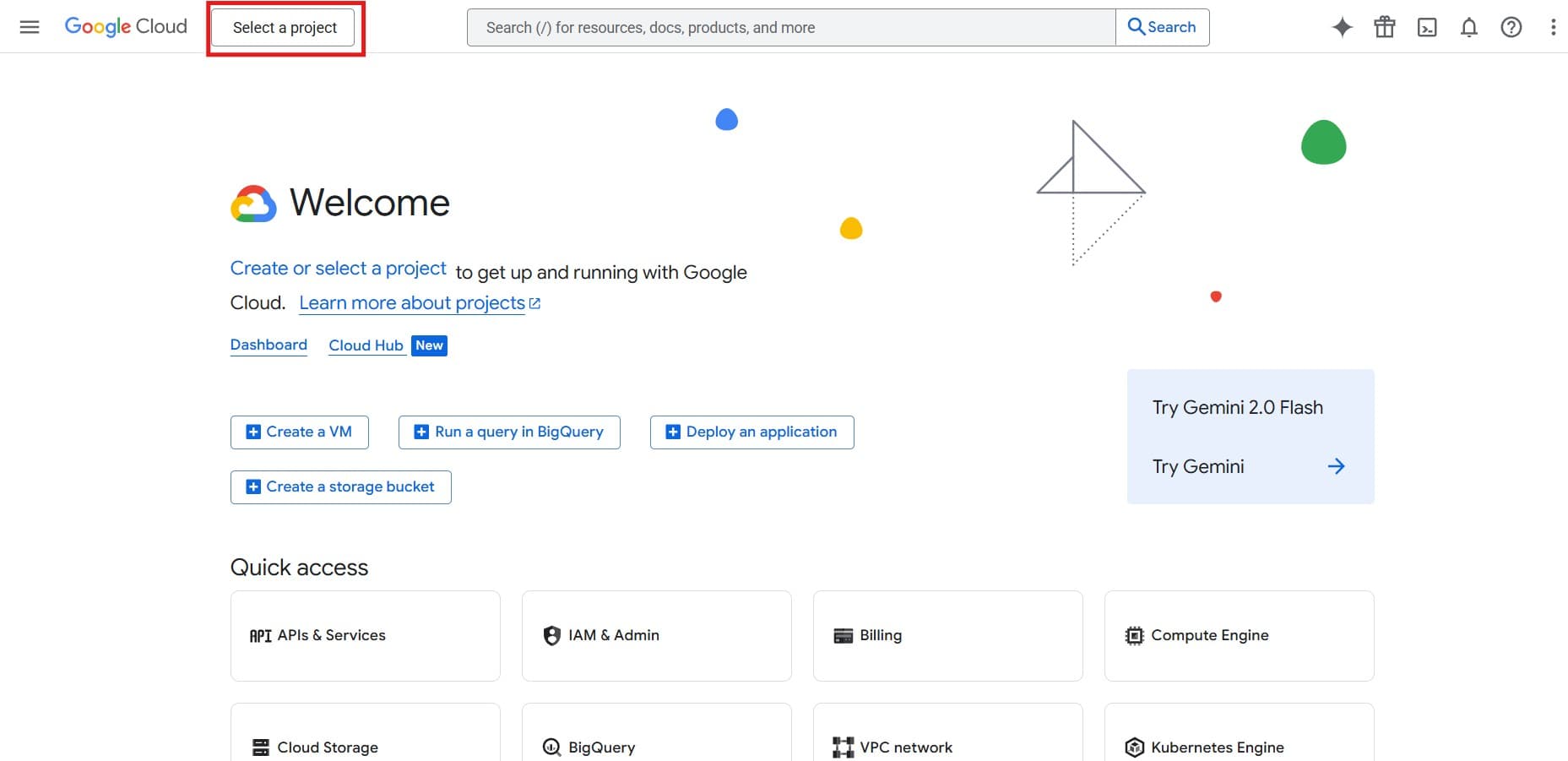Go to the Dashboard link

pos(269,345)
